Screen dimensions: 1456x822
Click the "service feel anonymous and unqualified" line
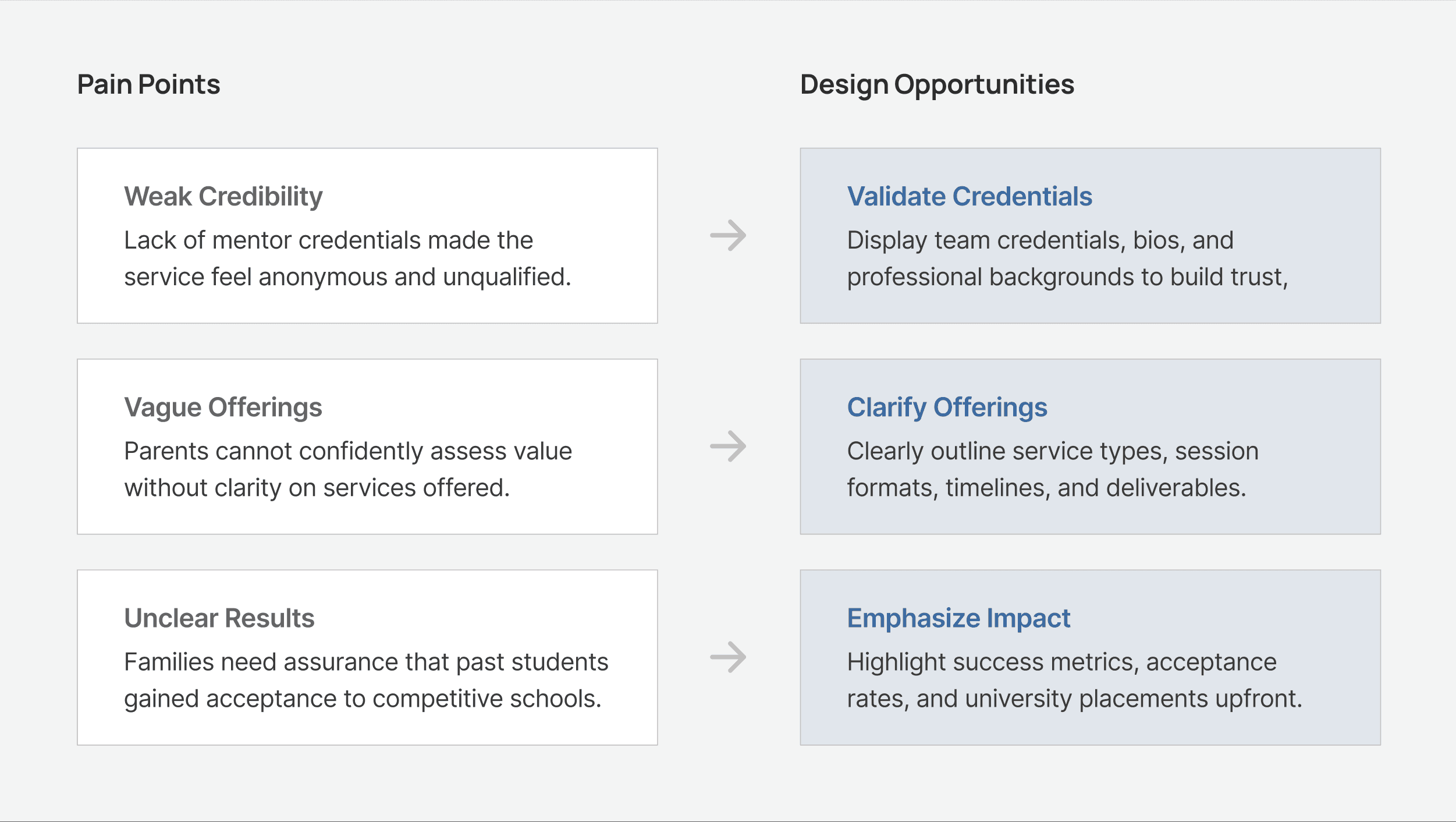click(347, 277)
